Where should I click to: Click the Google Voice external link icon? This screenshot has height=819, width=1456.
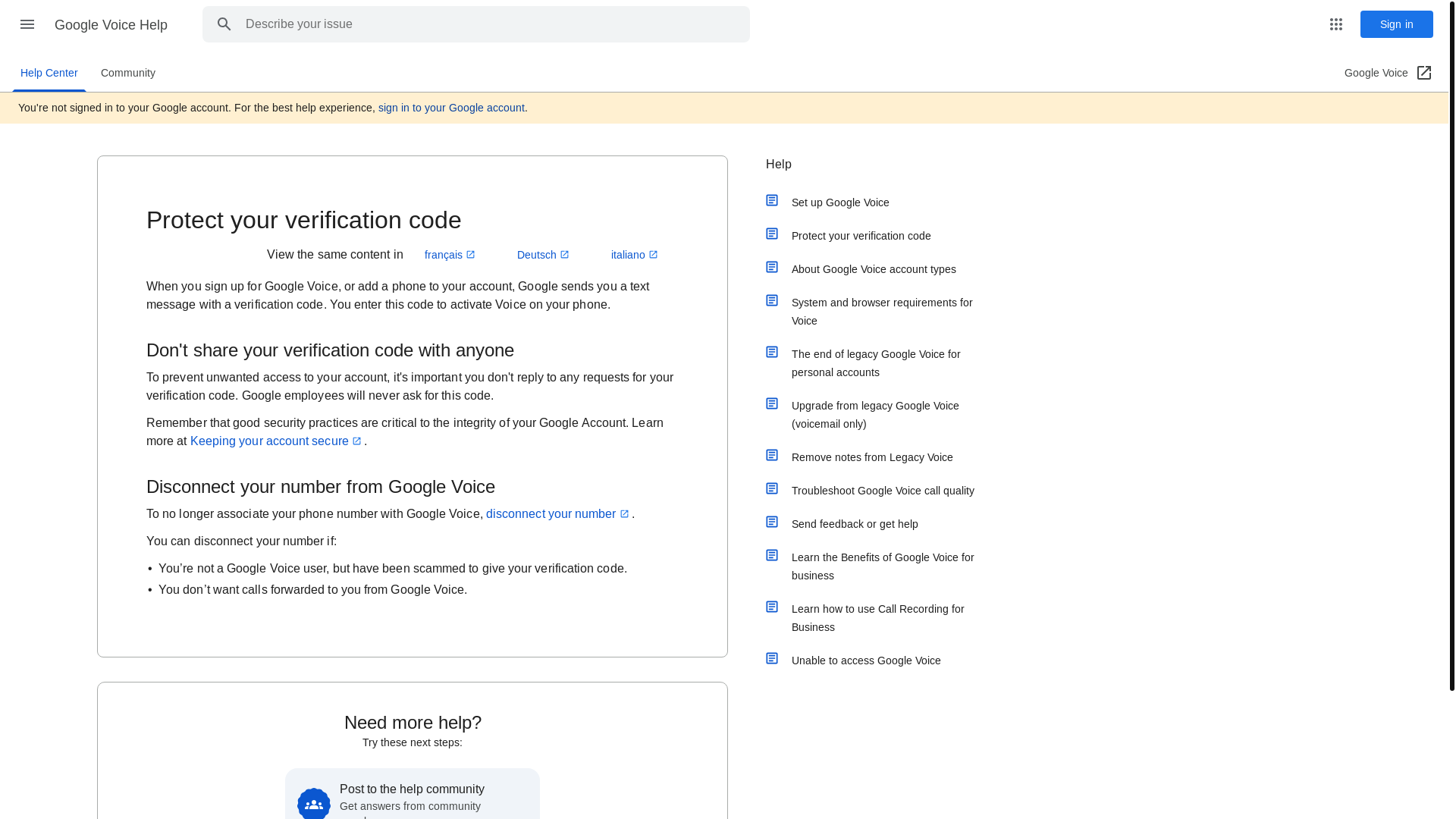pyautogui.click(x=1424, y=73)
